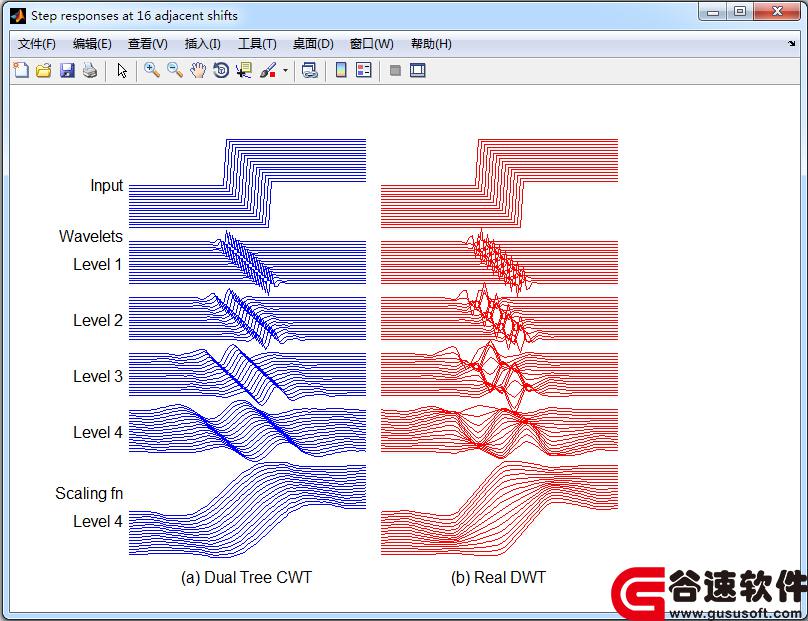808x621 pixels.
Task: Open the 插入(I) menu
Action: point(203,44)
